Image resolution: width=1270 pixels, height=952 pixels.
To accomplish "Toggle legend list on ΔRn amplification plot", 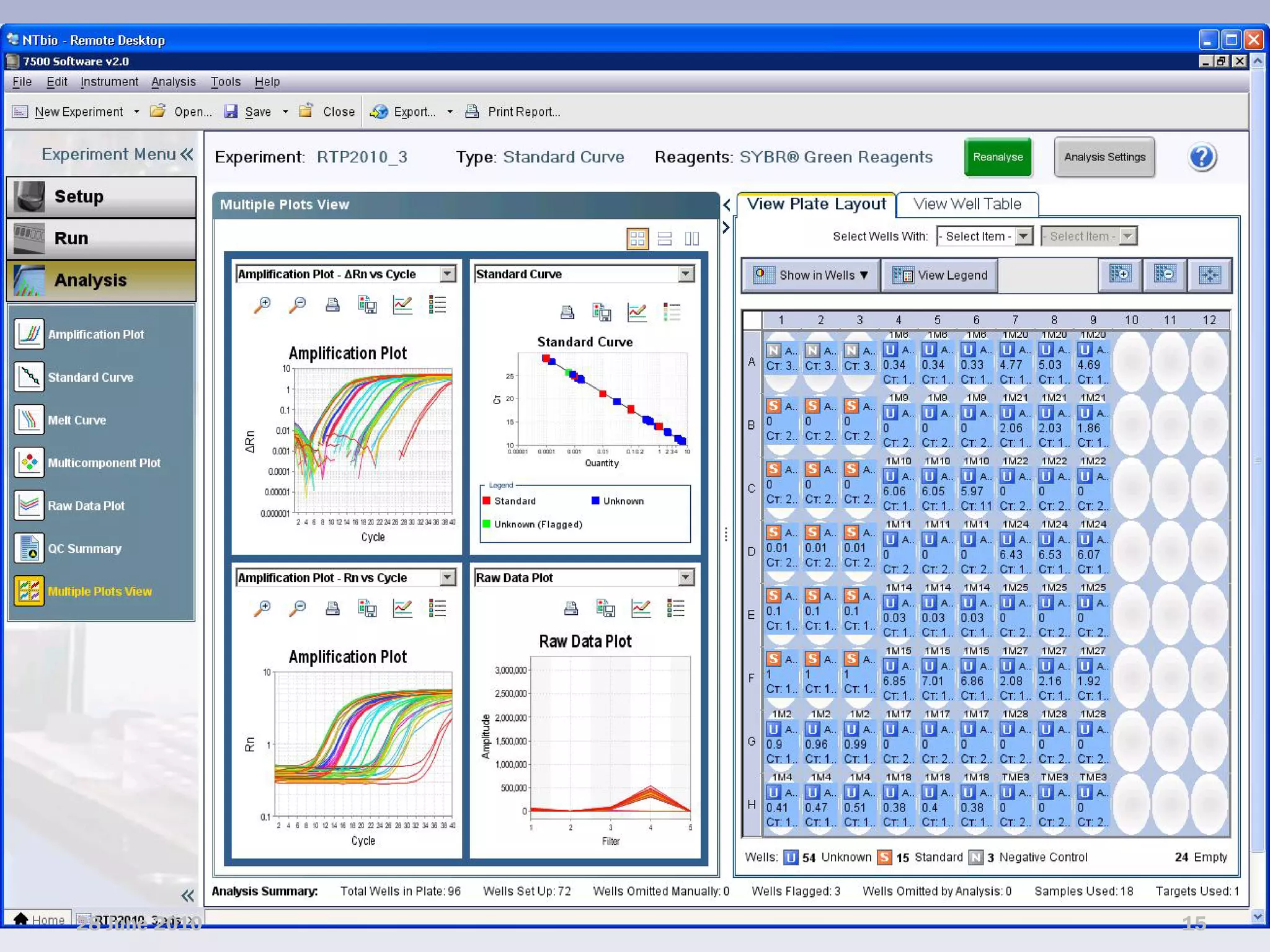I will (437, 304).
